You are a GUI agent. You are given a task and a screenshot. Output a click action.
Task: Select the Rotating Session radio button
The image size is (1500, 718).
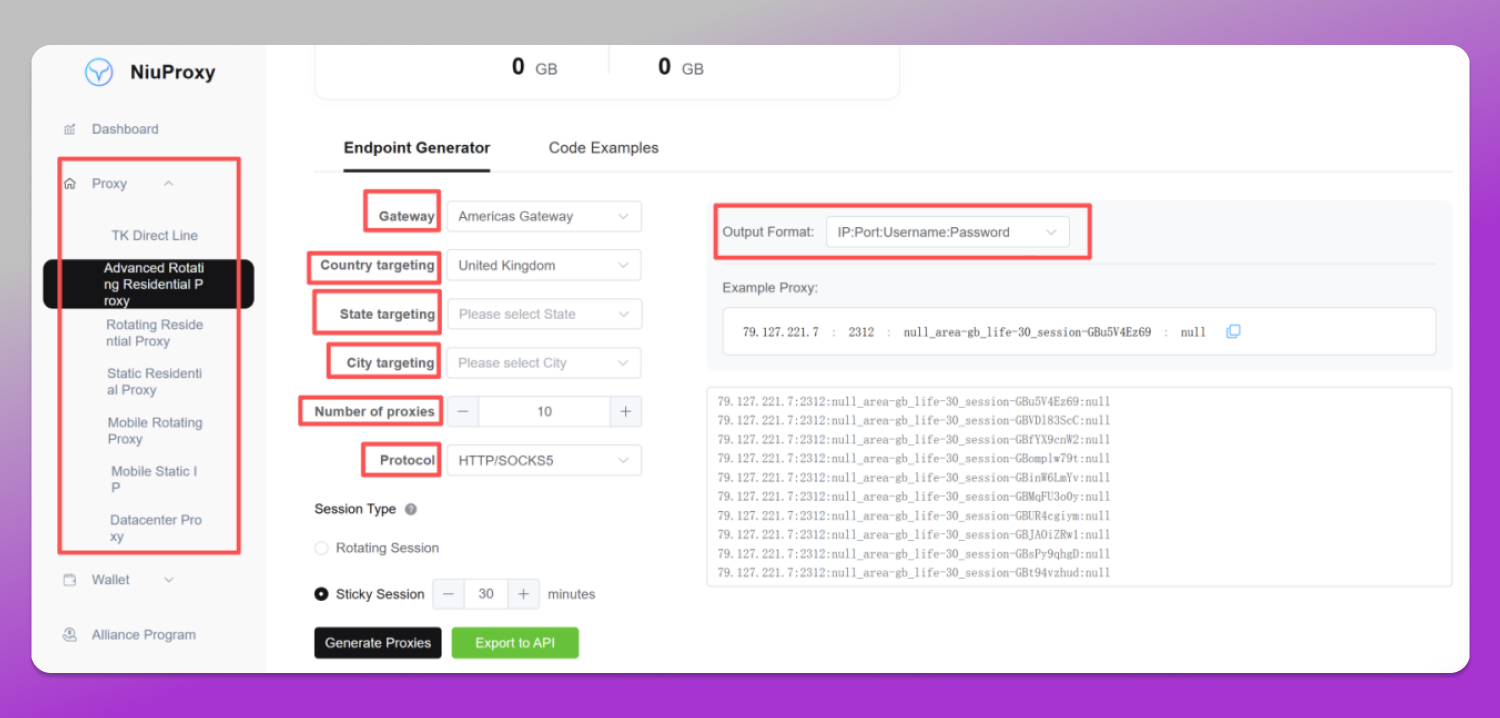[x=321, y=548]
